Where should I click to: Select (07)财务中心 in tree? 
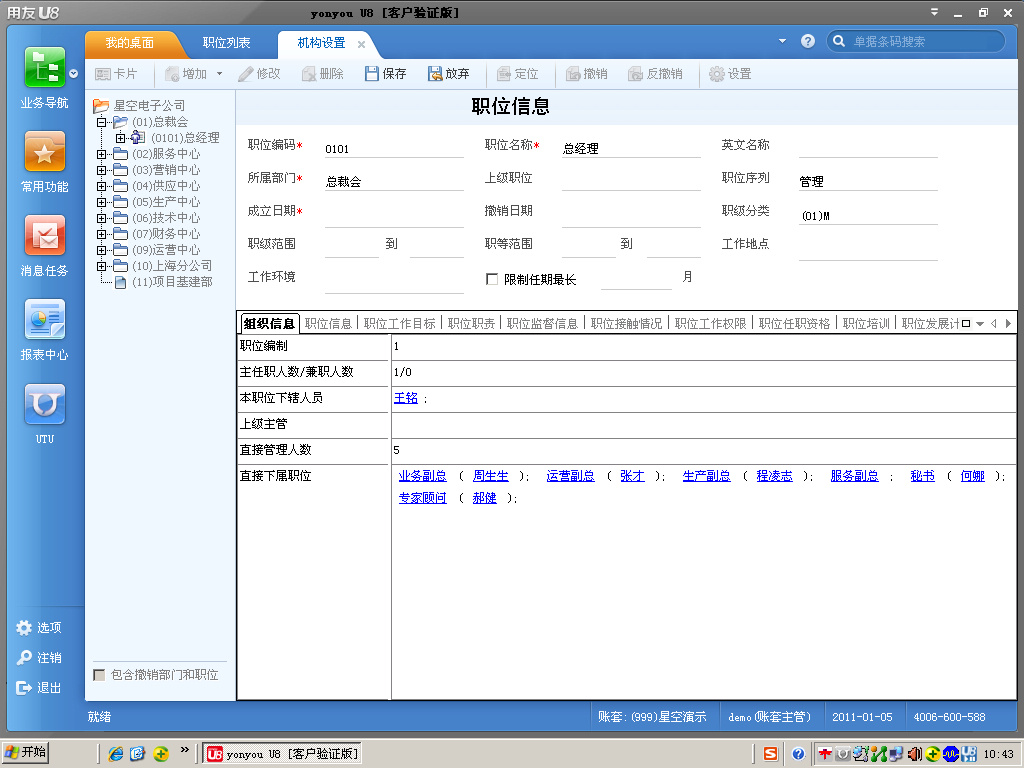coord(166,234)
